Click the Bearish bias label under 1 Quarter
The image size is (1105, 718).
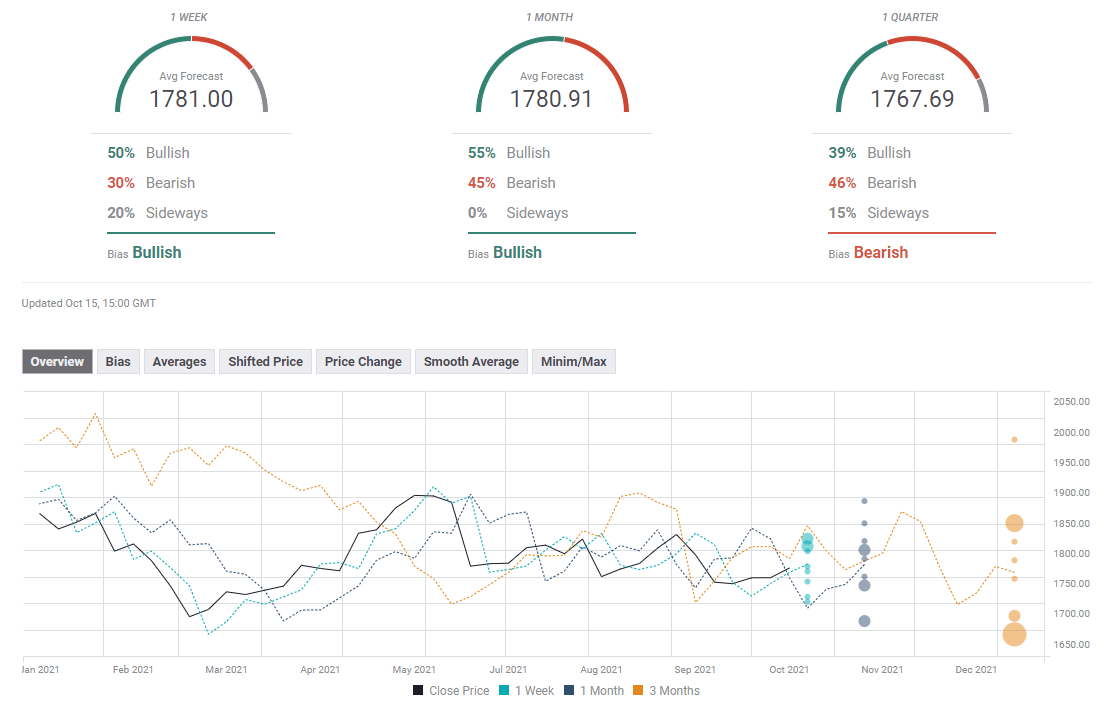click(880, 253)
